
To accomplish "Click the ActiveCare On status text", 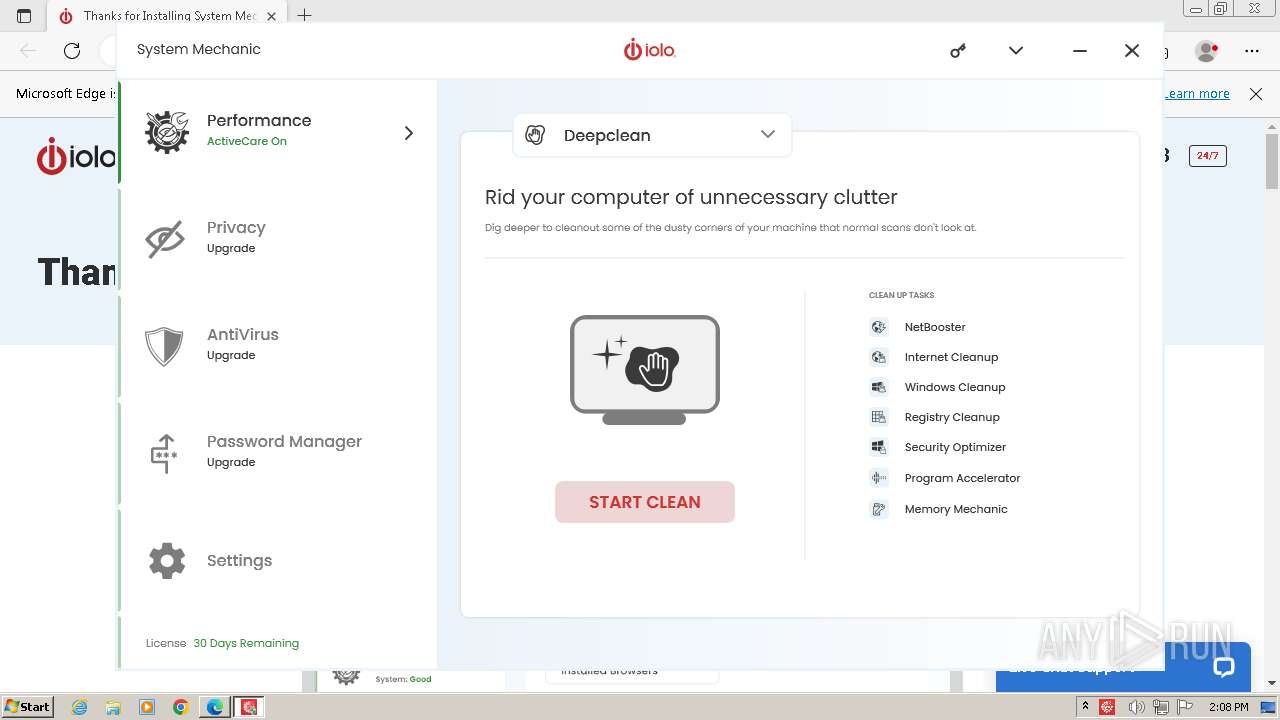I will tap(247, 141).
